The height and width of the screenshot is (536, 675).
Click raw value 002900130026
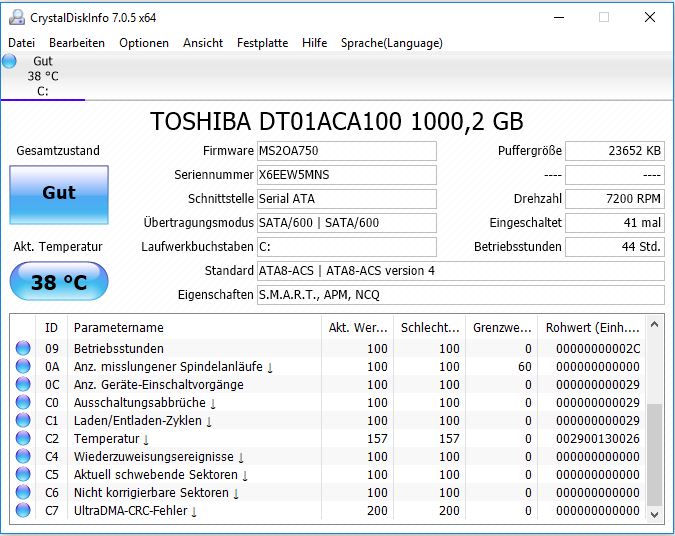[598, 439]
